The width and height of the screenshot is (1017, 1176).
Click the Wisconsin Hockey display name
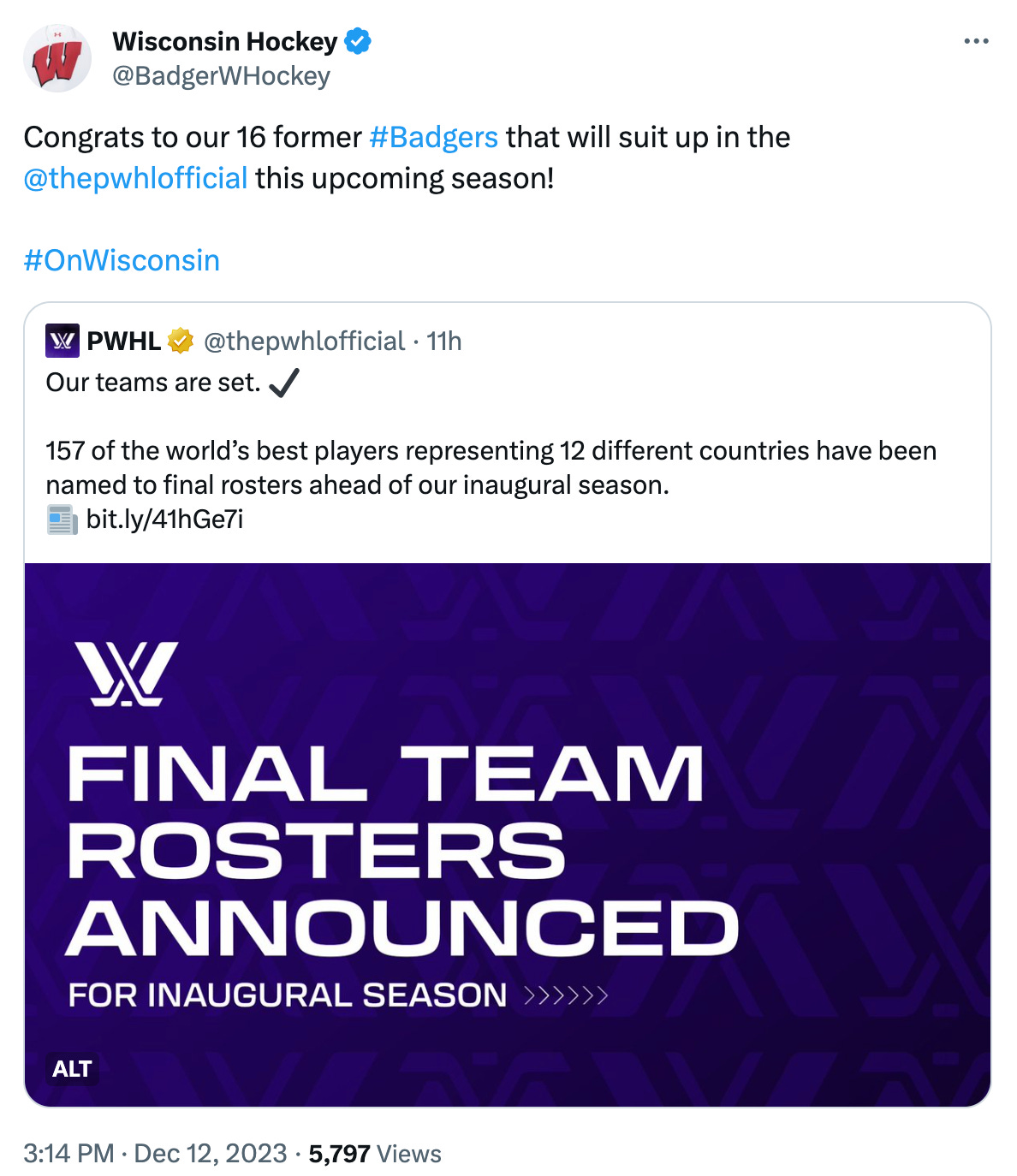tap(225, 41)
